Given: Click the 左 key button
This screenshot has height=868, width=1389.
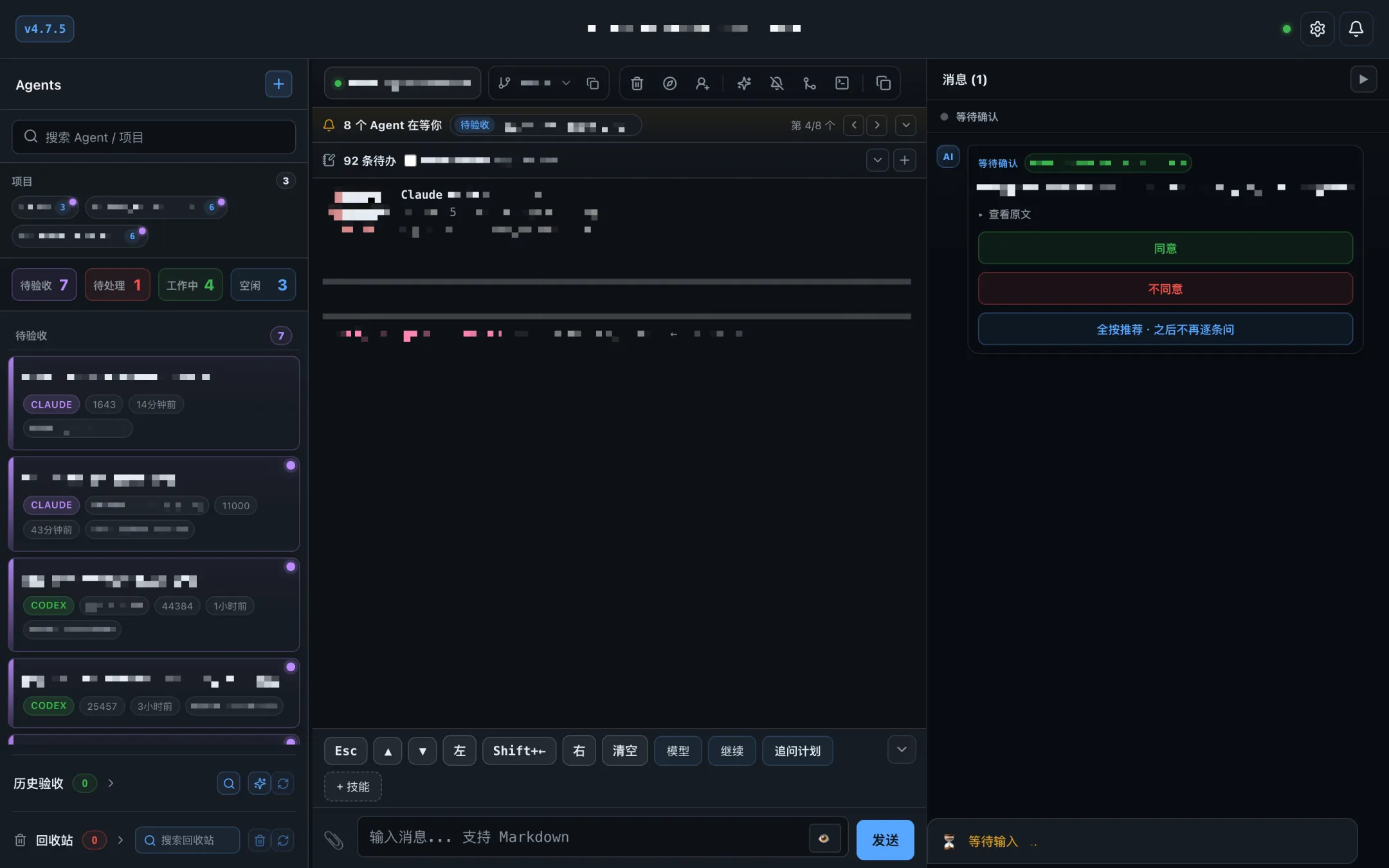Looking at the screenshot, I should pos(459,750).
